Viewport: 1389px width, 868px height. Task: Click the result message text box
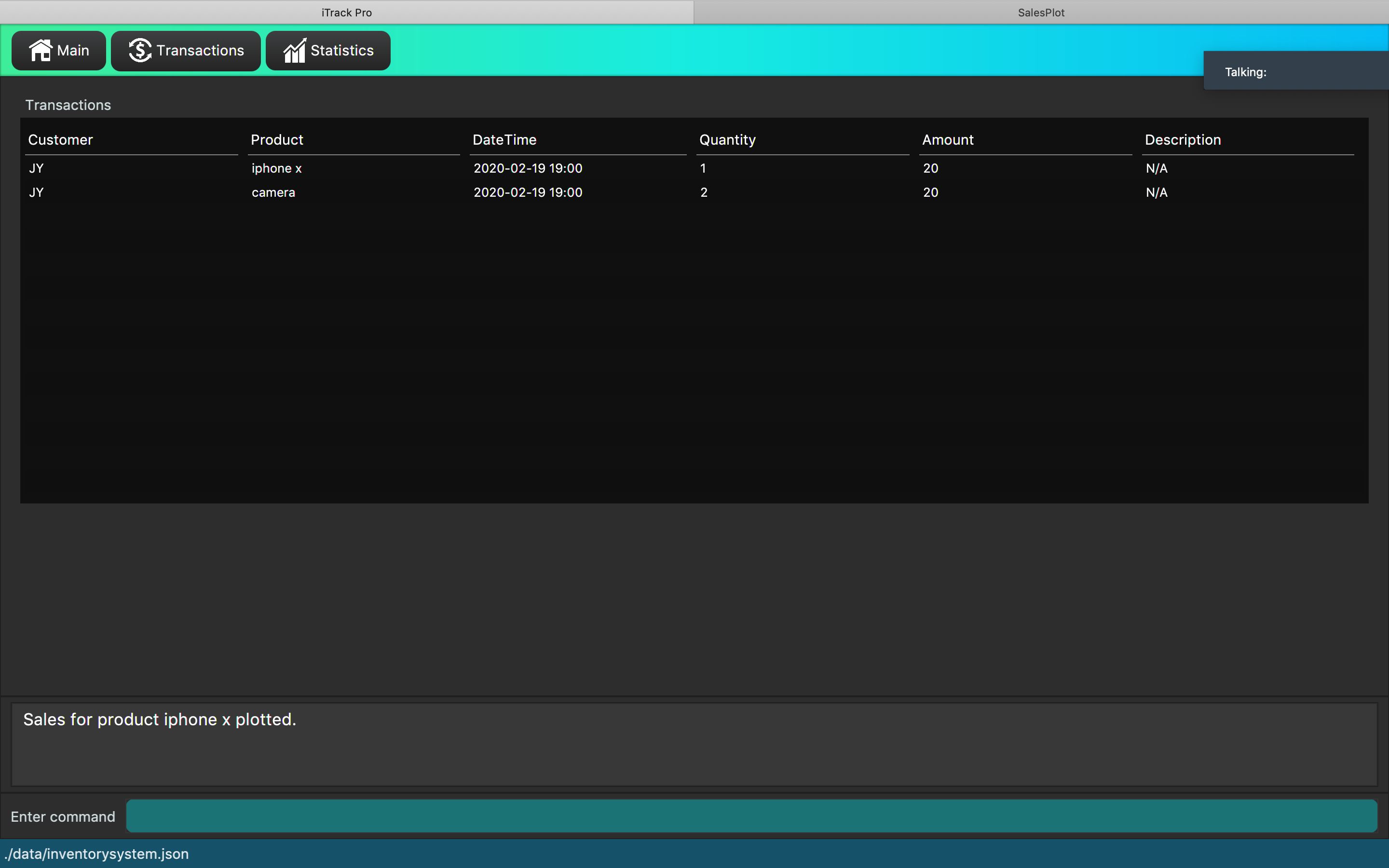(x=694, y=744)
